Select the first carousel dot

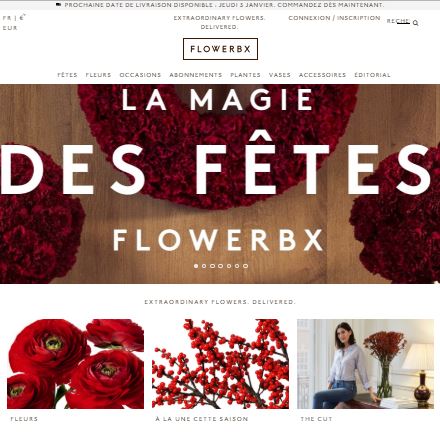196,266
